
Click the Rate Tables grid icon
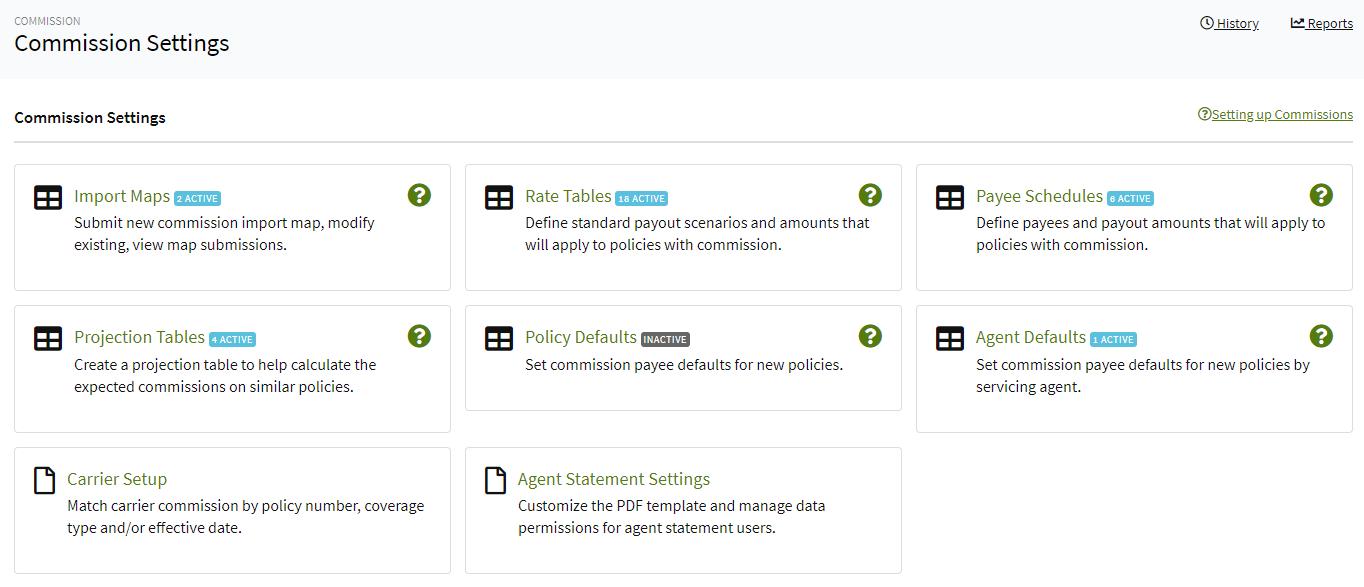pyautogui.click(x=499, y=197)
